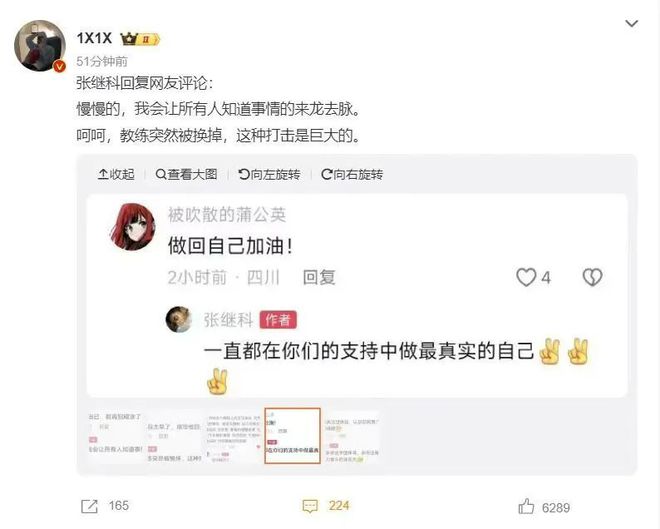
Task: Open comments via speech bubble icon 224
Action: pyautogui.click(x=310, y=506)
